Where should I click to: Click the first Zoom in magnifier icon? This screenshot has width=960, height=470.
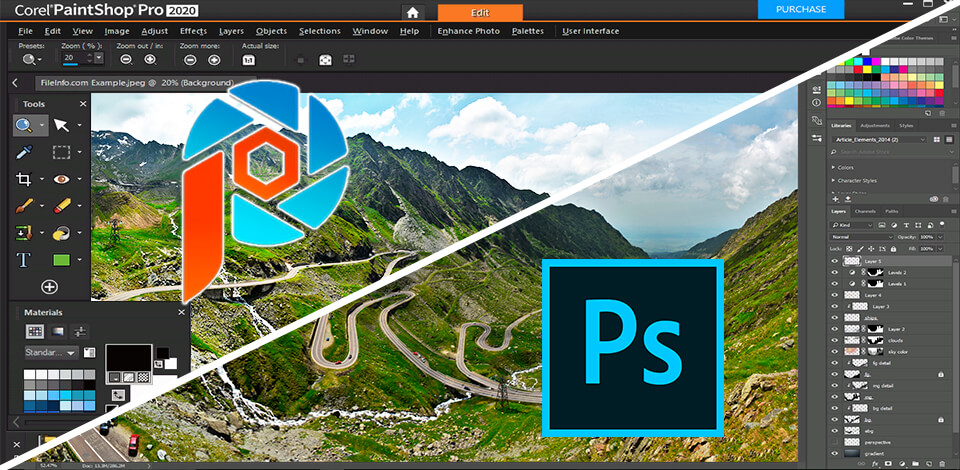[150, 59]
